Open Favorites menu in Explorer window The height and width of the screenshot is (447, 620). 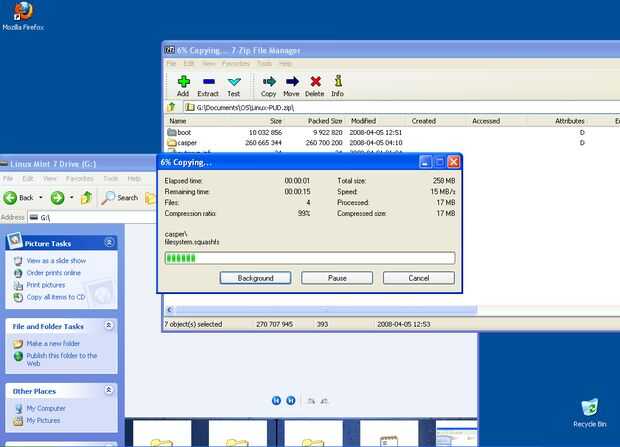coord(79,179)
